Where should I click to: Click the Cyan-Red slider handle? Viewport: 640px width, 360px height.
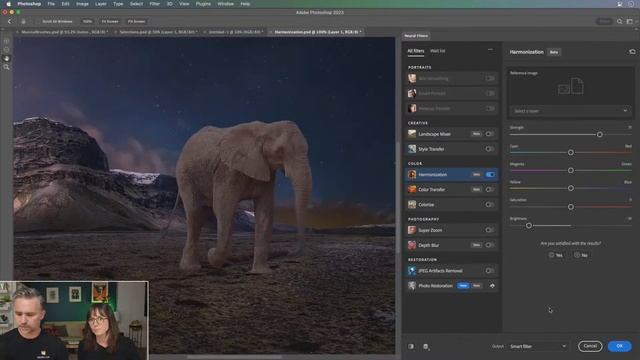click(571, 152)
